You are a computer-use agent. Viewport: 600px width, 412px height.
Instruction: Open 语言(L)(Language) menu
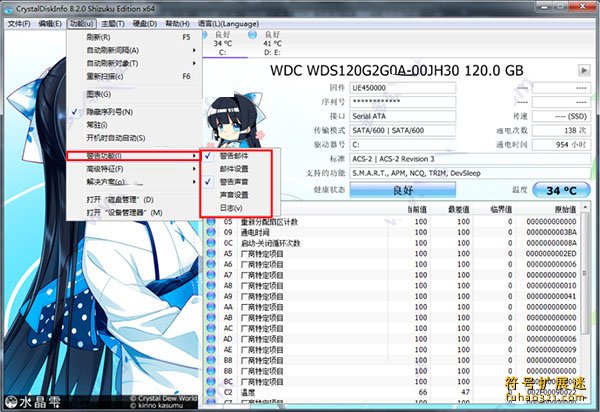[228, 24]
